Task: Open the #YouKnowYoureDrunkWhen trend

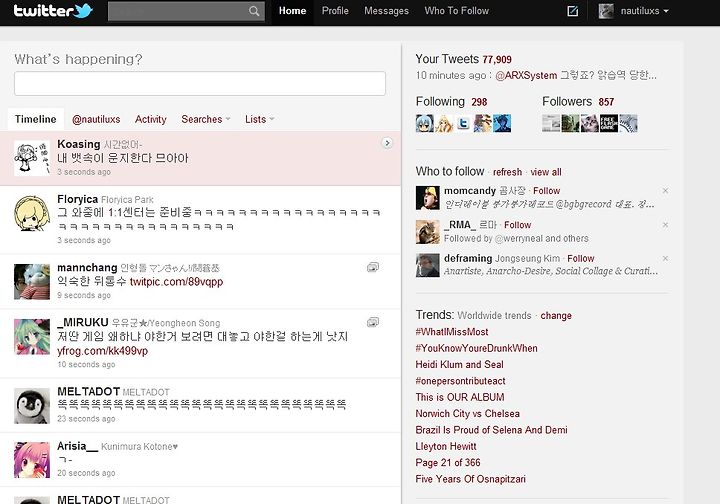Action: coord(476,348)
